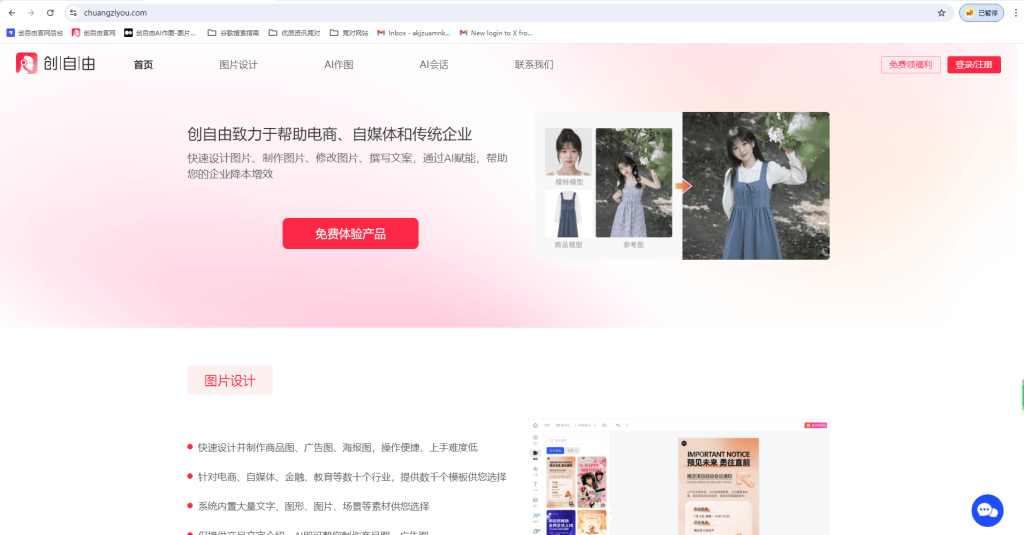1024x535 pixels.
Task: Bookmark this page with the star icon
Action: pyautogui.click(x=941, y=12)
